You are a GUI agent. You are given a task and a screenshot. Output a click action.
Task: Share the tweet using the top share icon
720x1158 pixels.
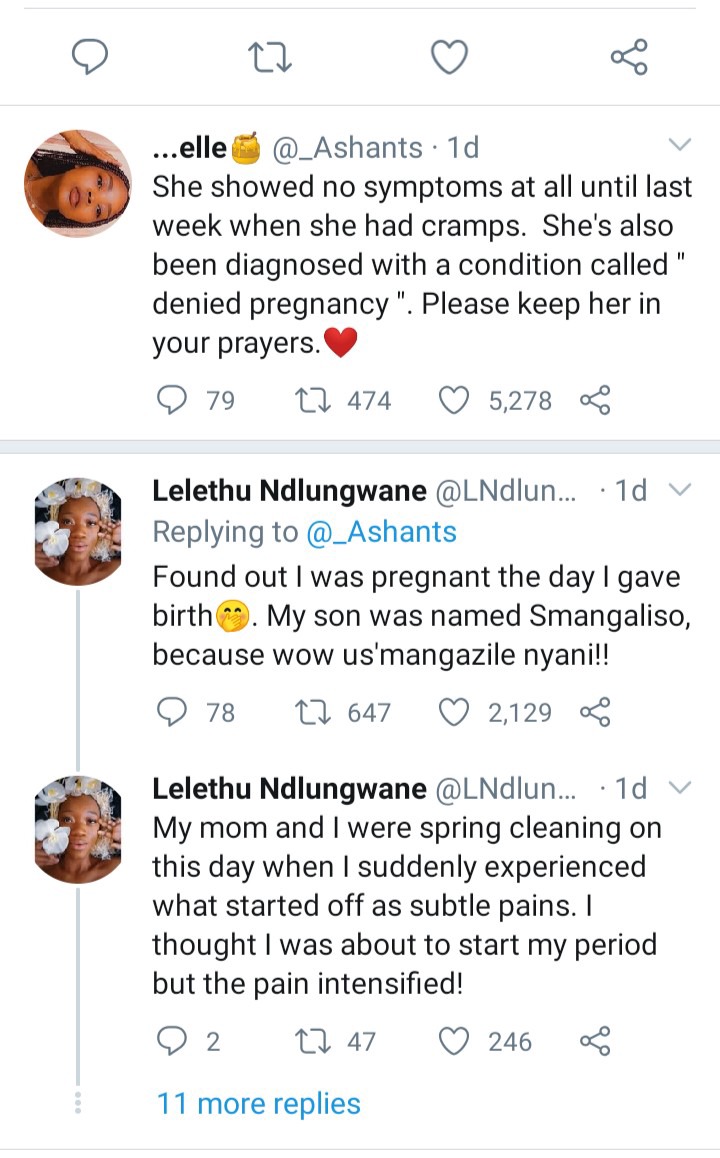(x=629, y=58)
